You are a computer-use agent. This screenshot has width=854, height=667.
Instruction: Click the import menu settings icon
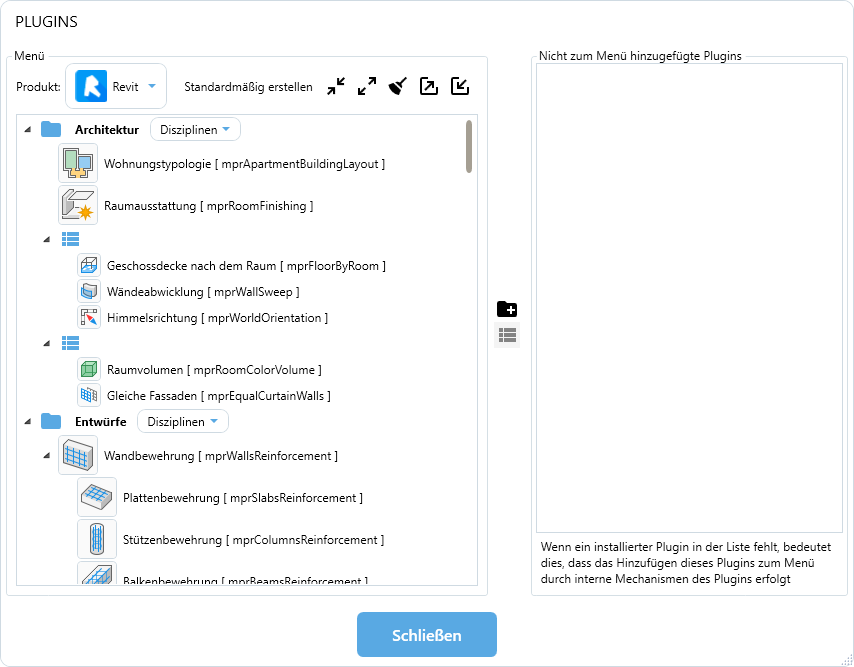[x=460, y=87]
